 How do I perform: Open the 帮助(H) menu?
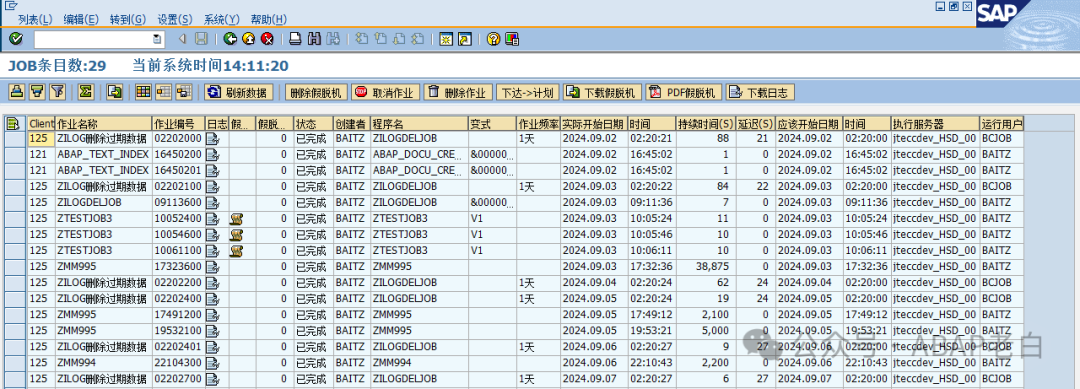click(x=269, y=19)
